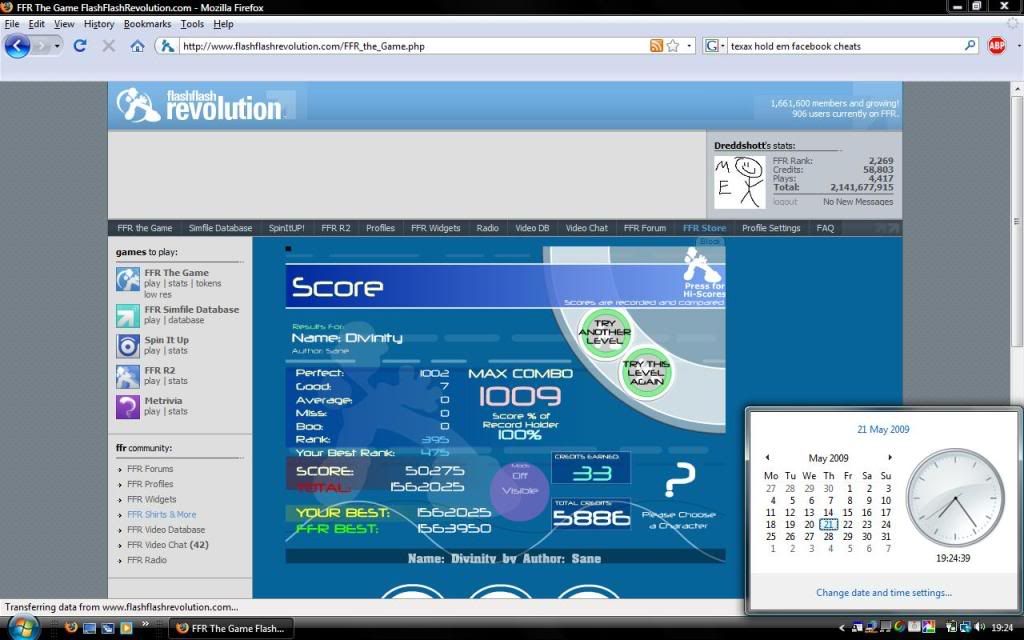The height and width of the screenshot is (640, 1024).
Task: Click the address bar URL field
Action: tap(410, 46)
